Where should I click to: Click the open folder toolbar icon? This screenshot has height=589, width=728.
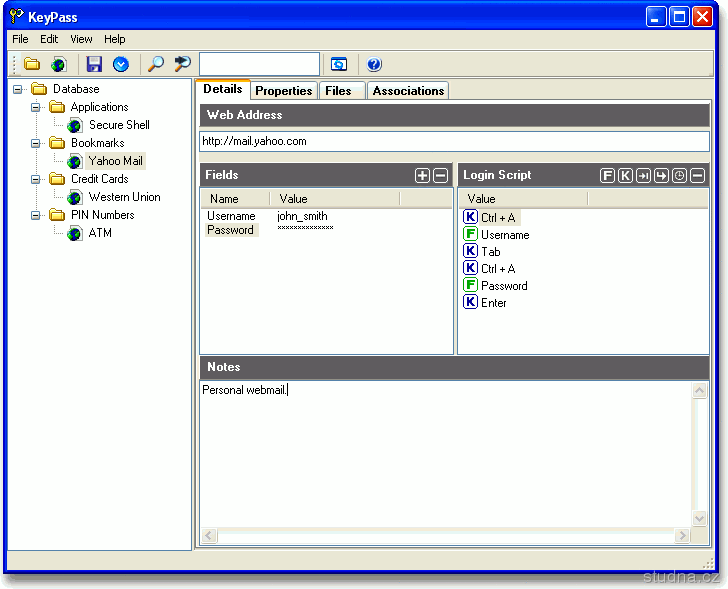click(32, 65)
